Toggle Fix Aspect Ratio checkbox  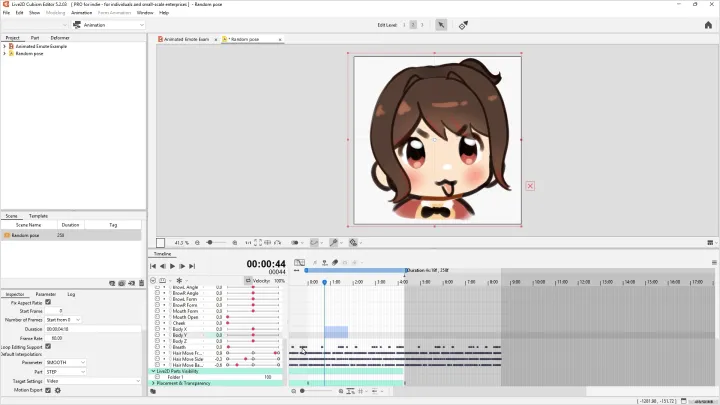point(48,302)
